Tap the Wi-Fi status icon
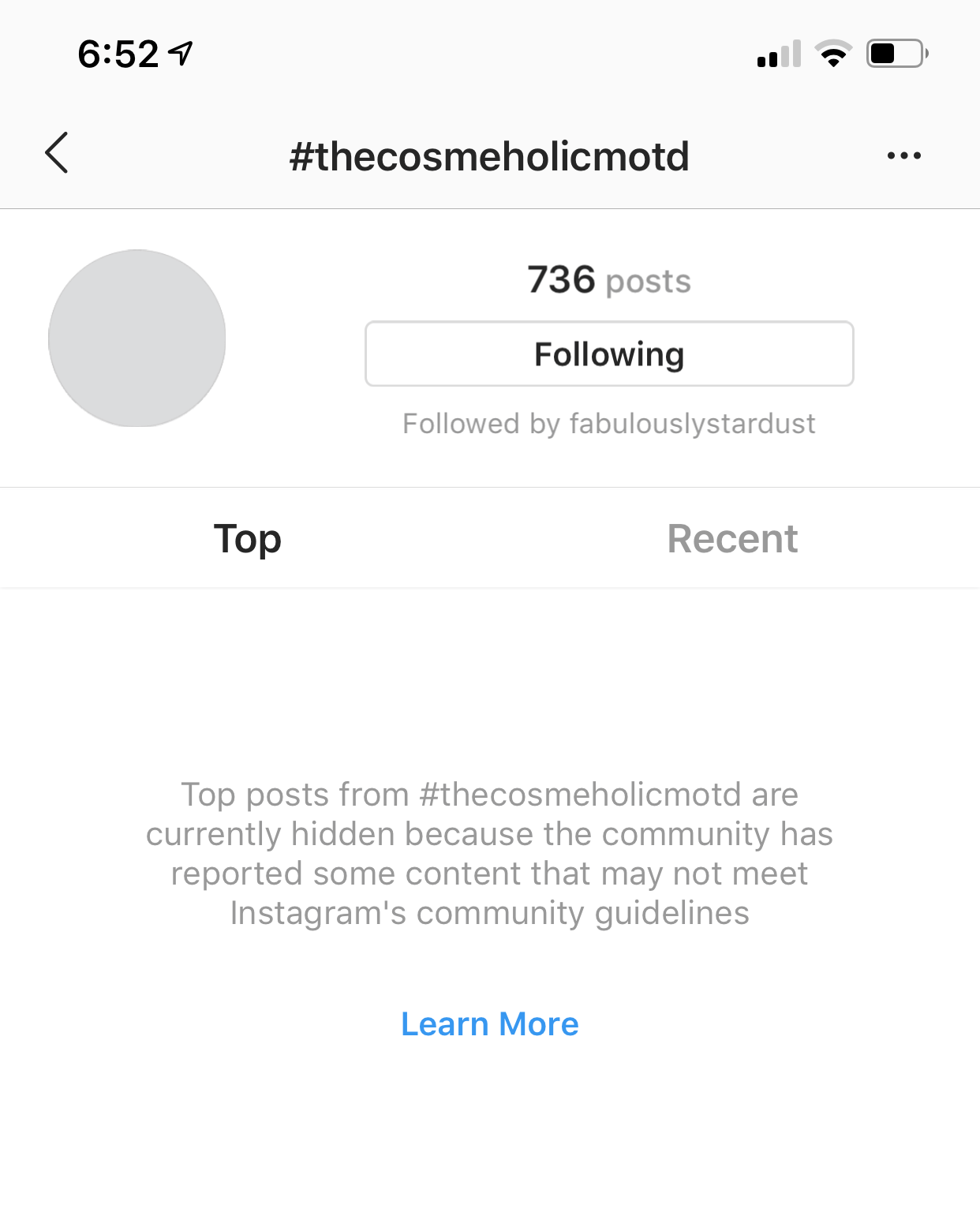980x1216 pixels. tap(833, 54)
